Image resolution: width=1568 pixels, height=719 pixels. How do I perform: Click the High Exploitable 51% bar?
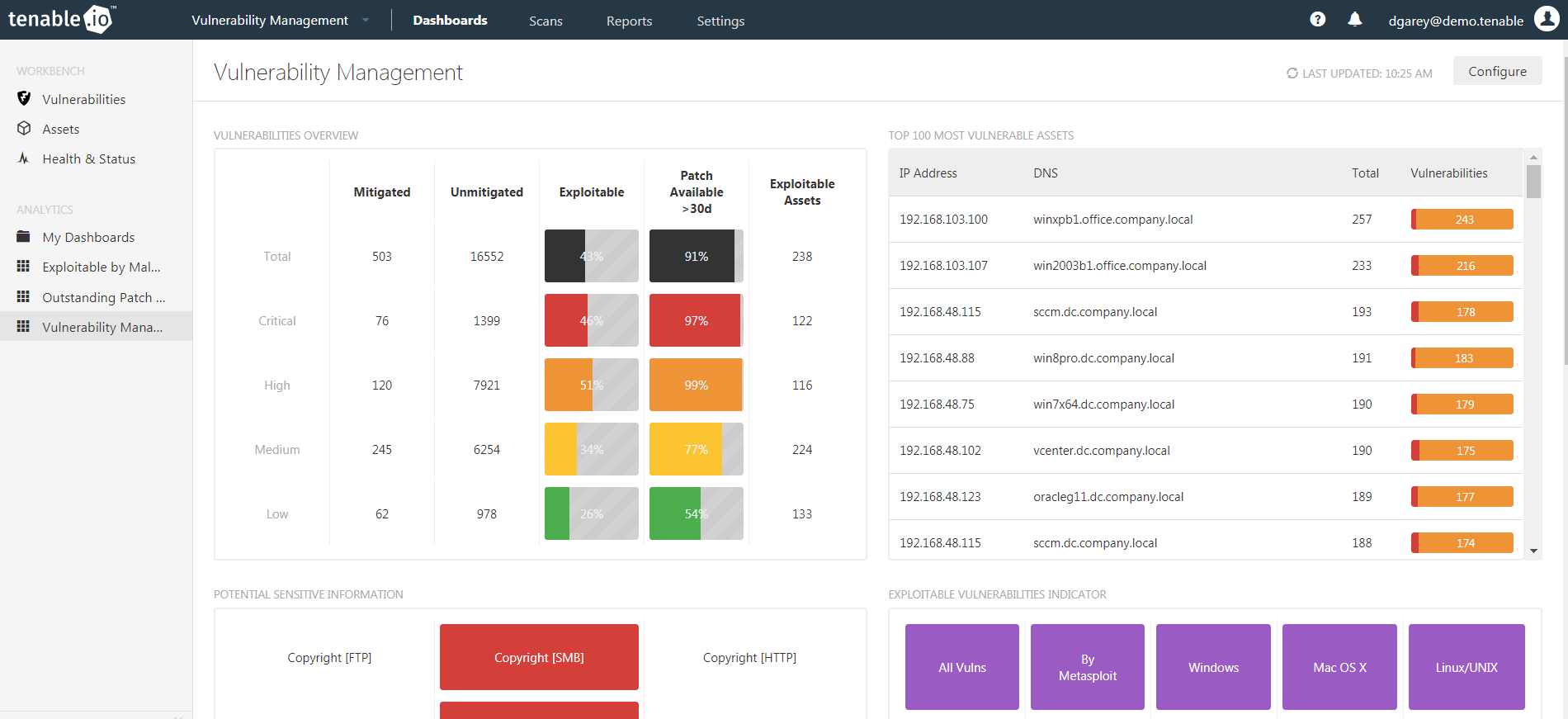click(592, 385)
